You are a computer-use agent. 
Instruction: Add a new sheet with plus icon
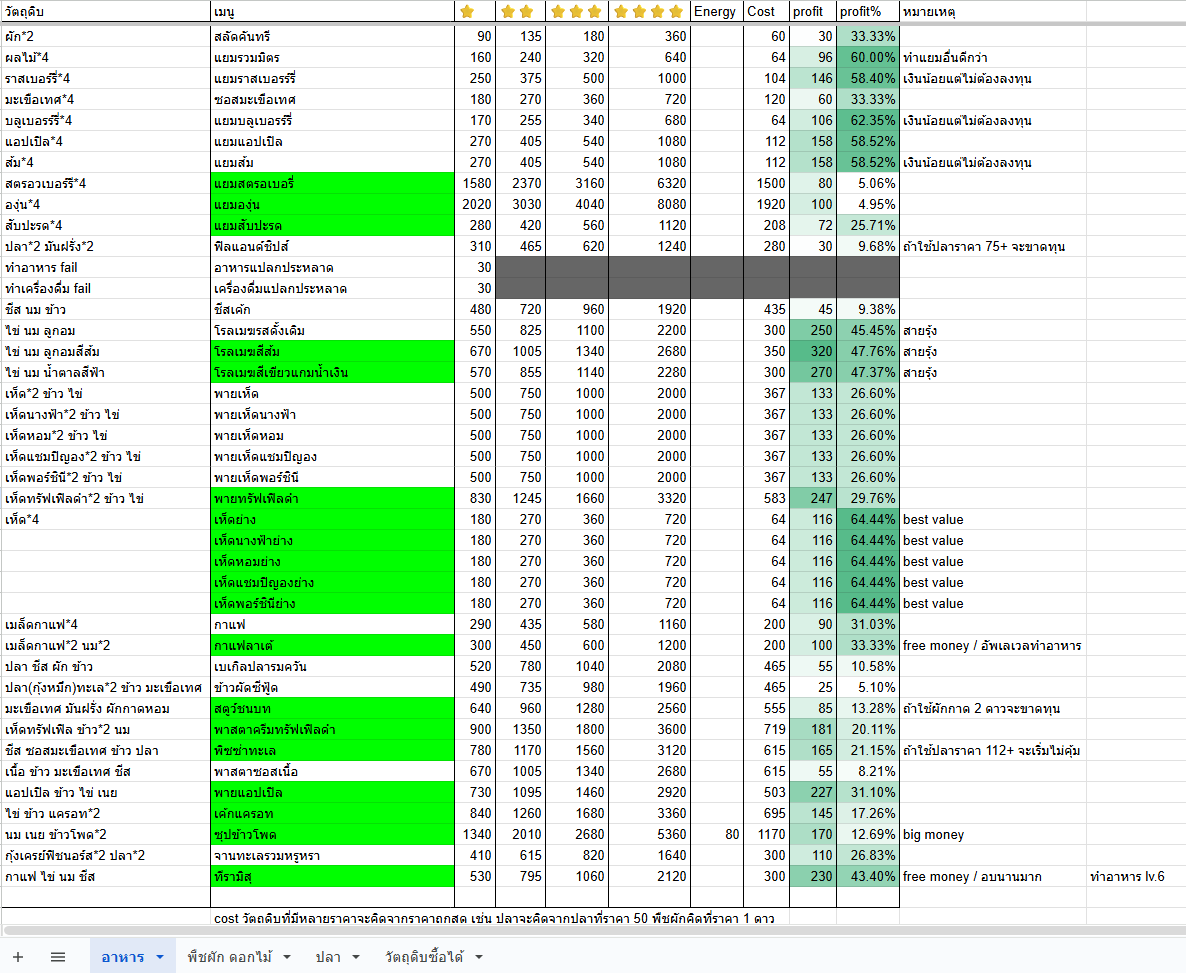(18, 956)
